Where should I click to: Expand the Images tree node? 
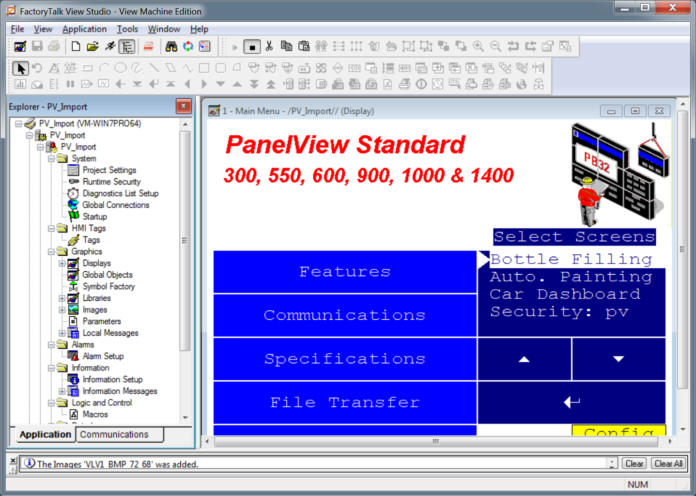[62, 310]
